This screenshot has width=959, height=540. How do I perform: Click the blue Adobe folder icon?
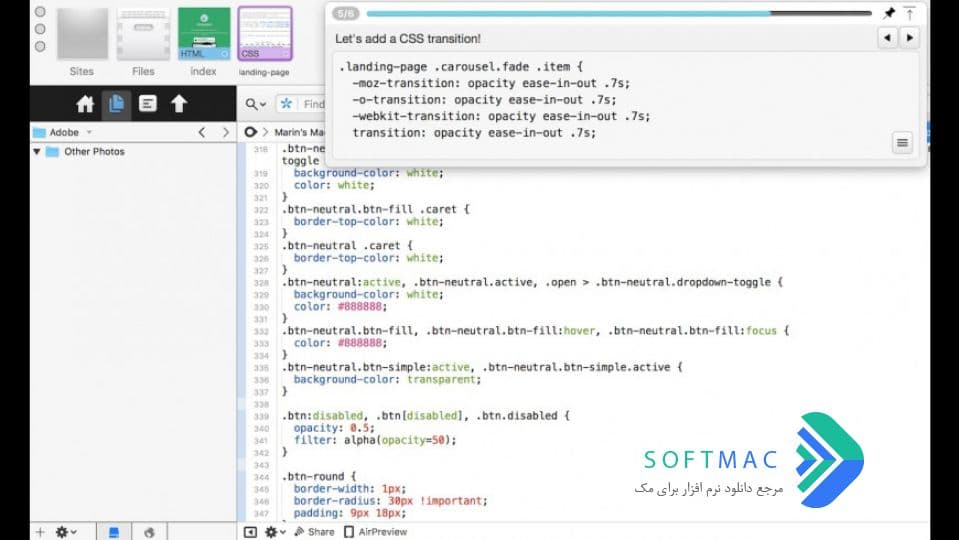click(39, 132)
